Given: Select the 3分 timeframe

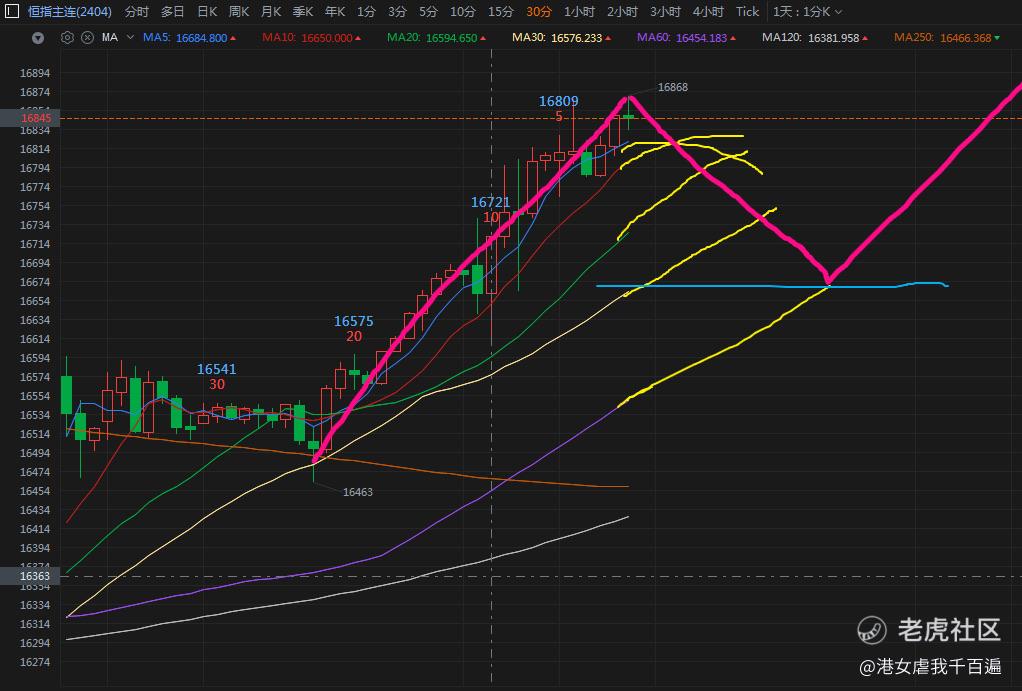Looking at the screenshot, I should (397, 12).
